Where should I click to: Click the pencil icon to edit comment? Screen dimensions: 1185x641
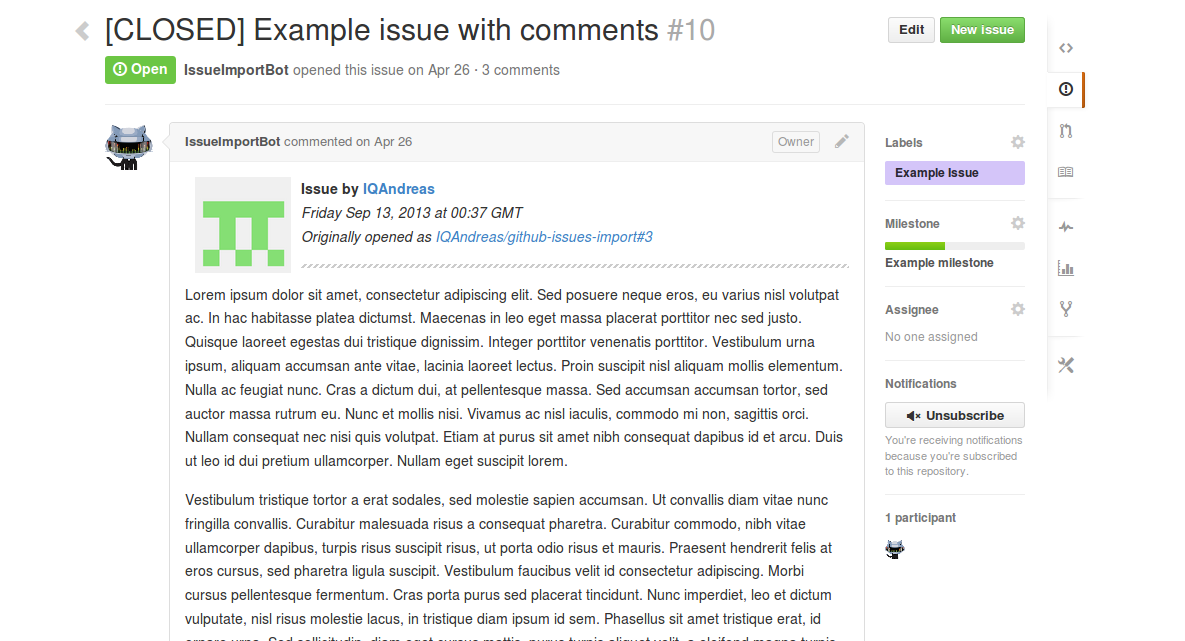842,142
